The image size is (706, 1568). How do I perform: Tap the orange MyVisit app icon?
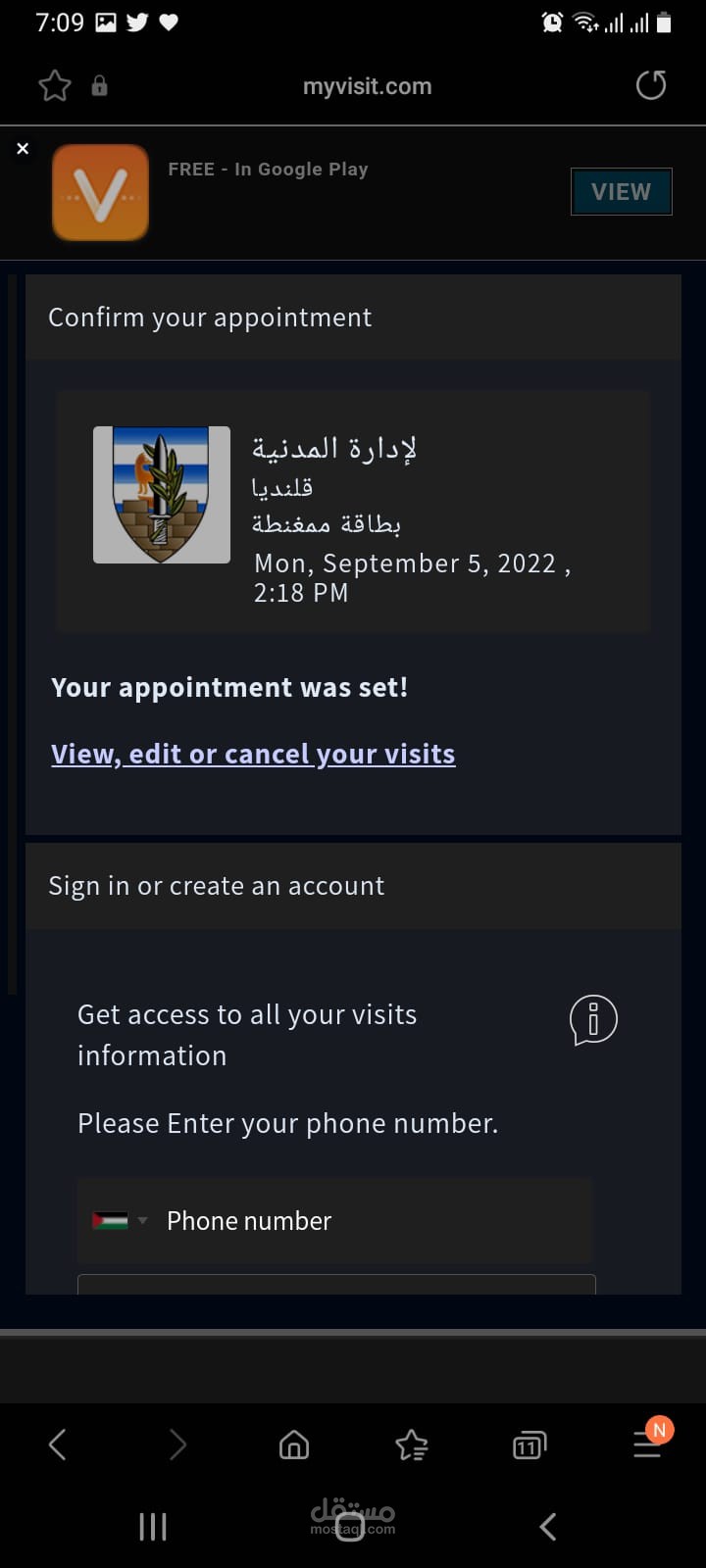pos(100,192)
